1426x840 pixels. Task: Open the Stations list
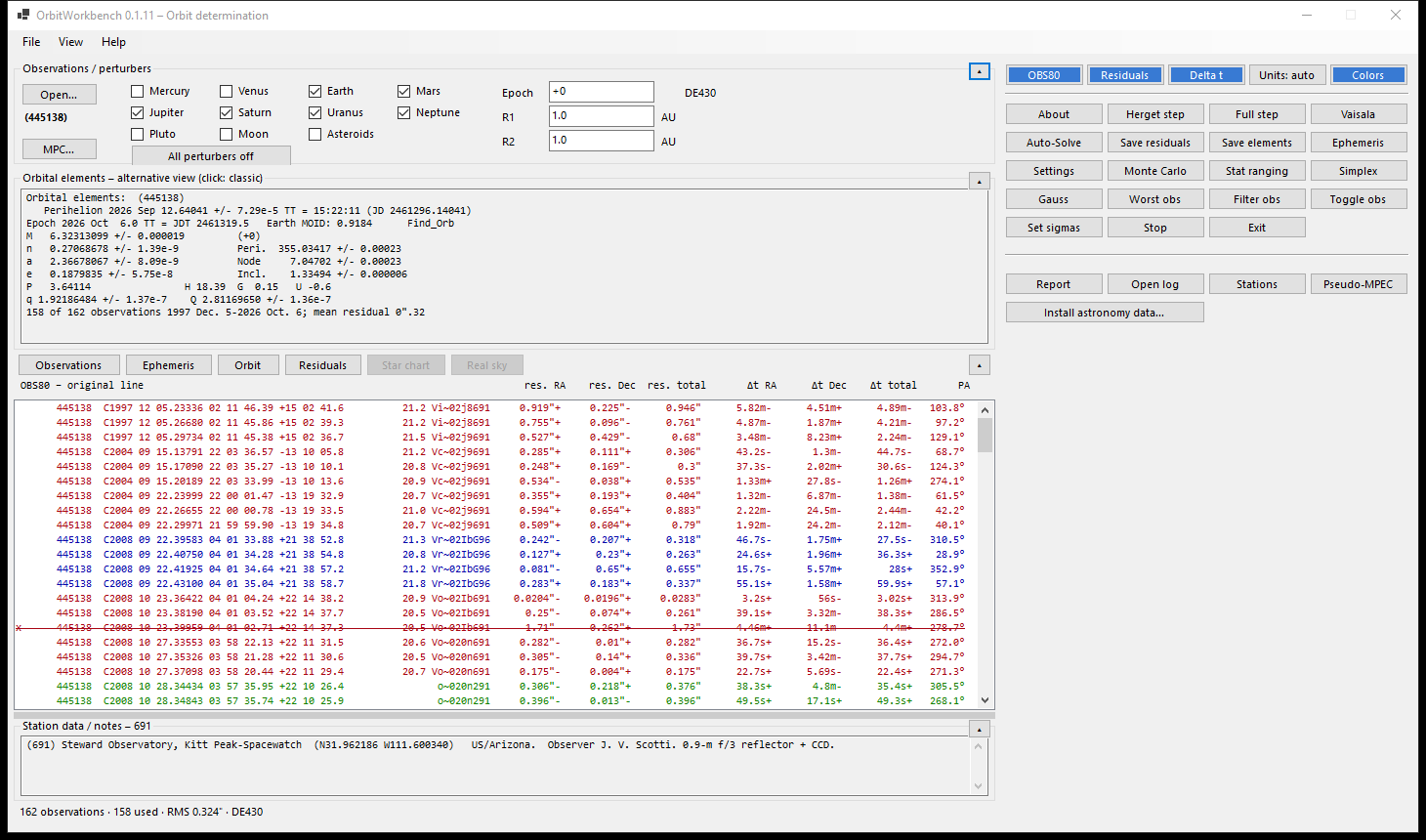1257,284
